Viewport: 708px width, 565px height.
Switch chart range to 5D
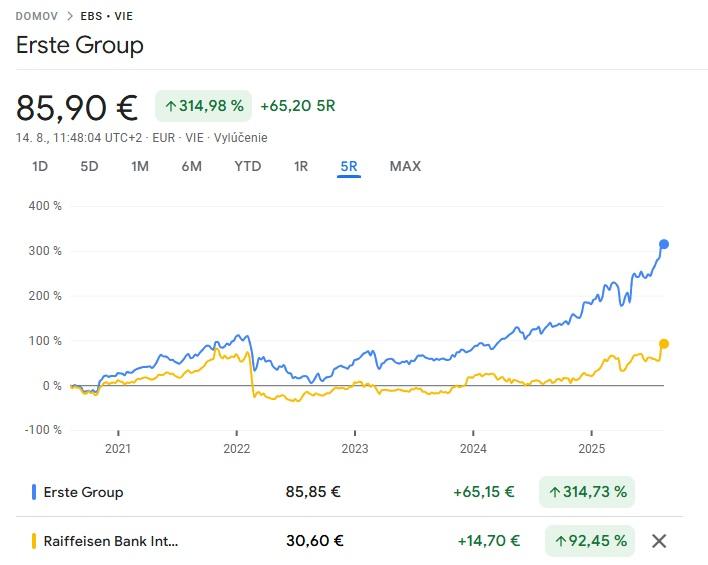[x=89, y=166]
